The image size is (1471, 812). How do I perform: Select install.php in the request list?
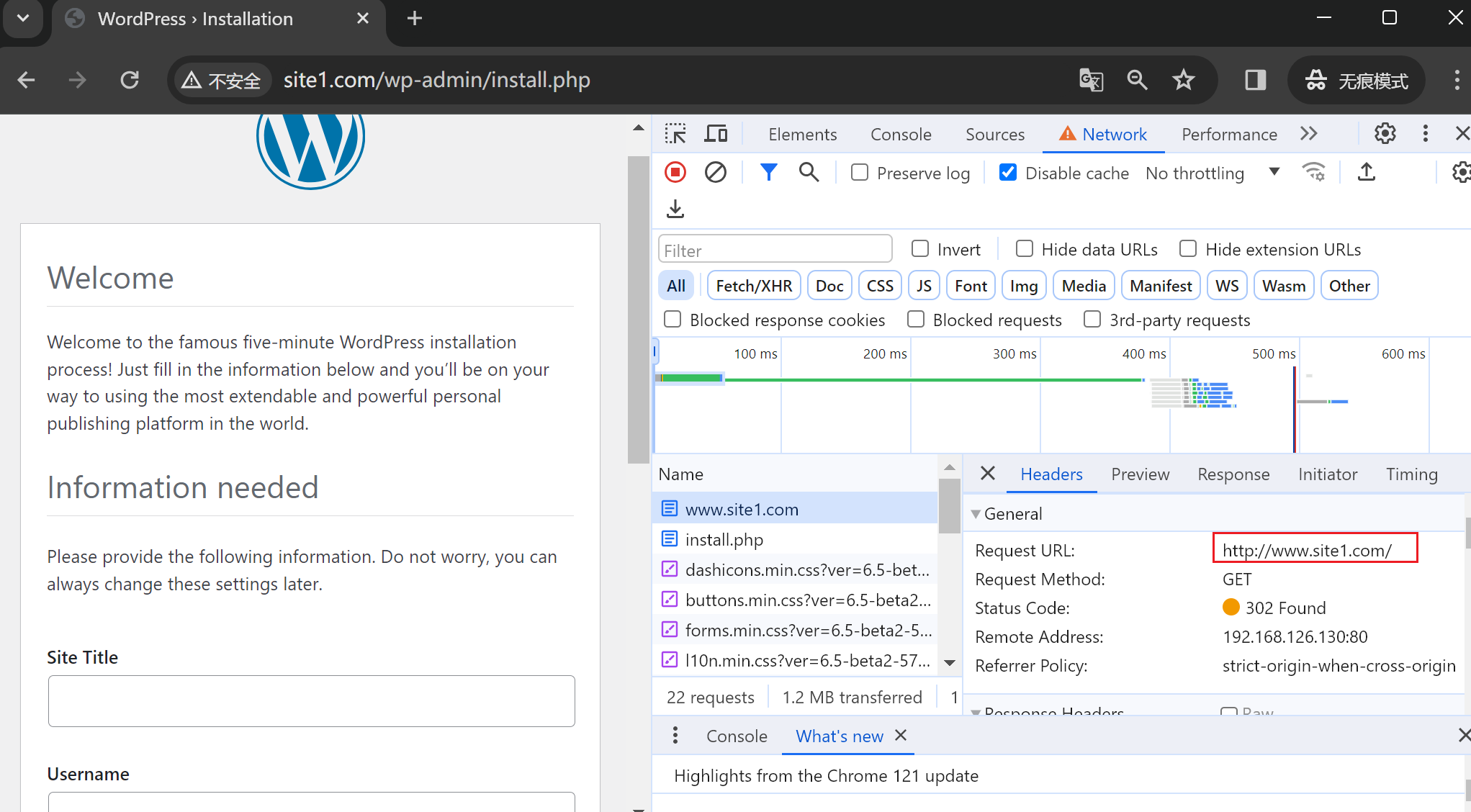pos(724,540)
